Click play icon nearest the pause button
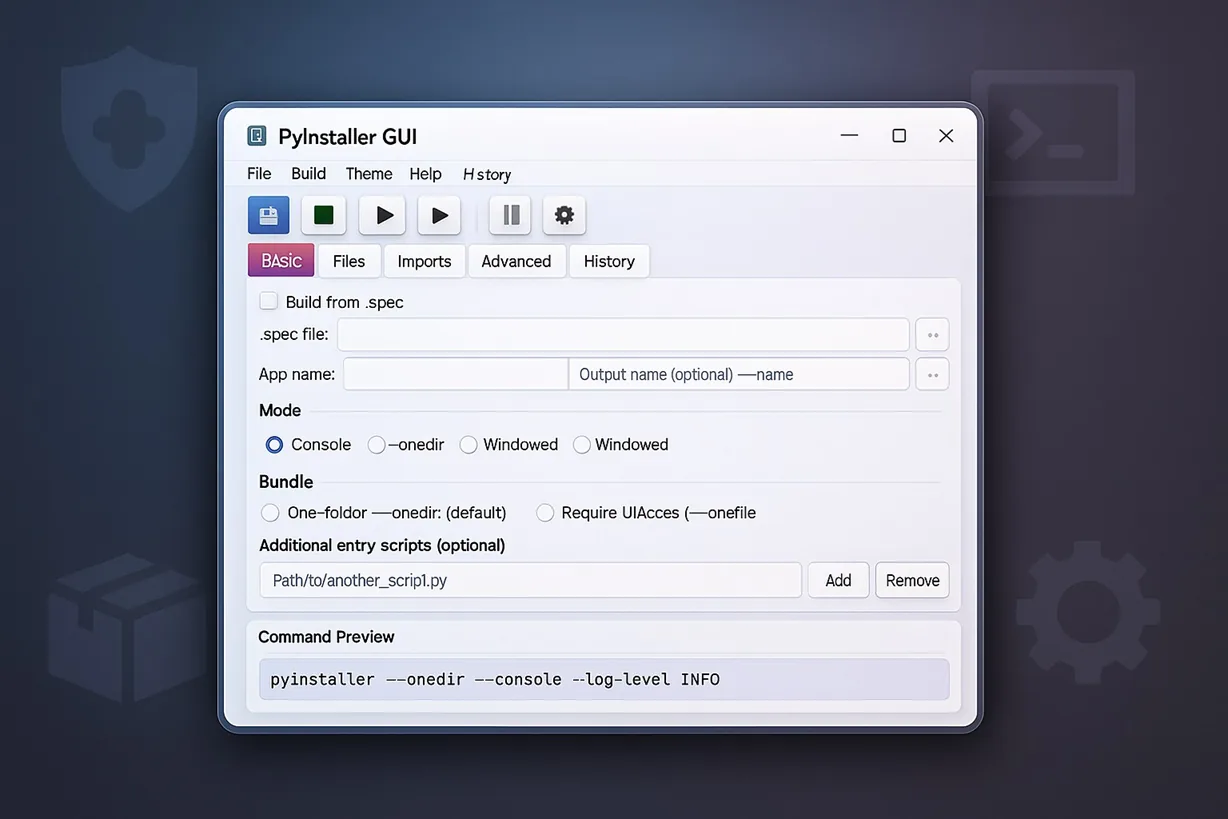This screenshot has height=819, width=1228. pyautogui.click(x=438, y=215)
